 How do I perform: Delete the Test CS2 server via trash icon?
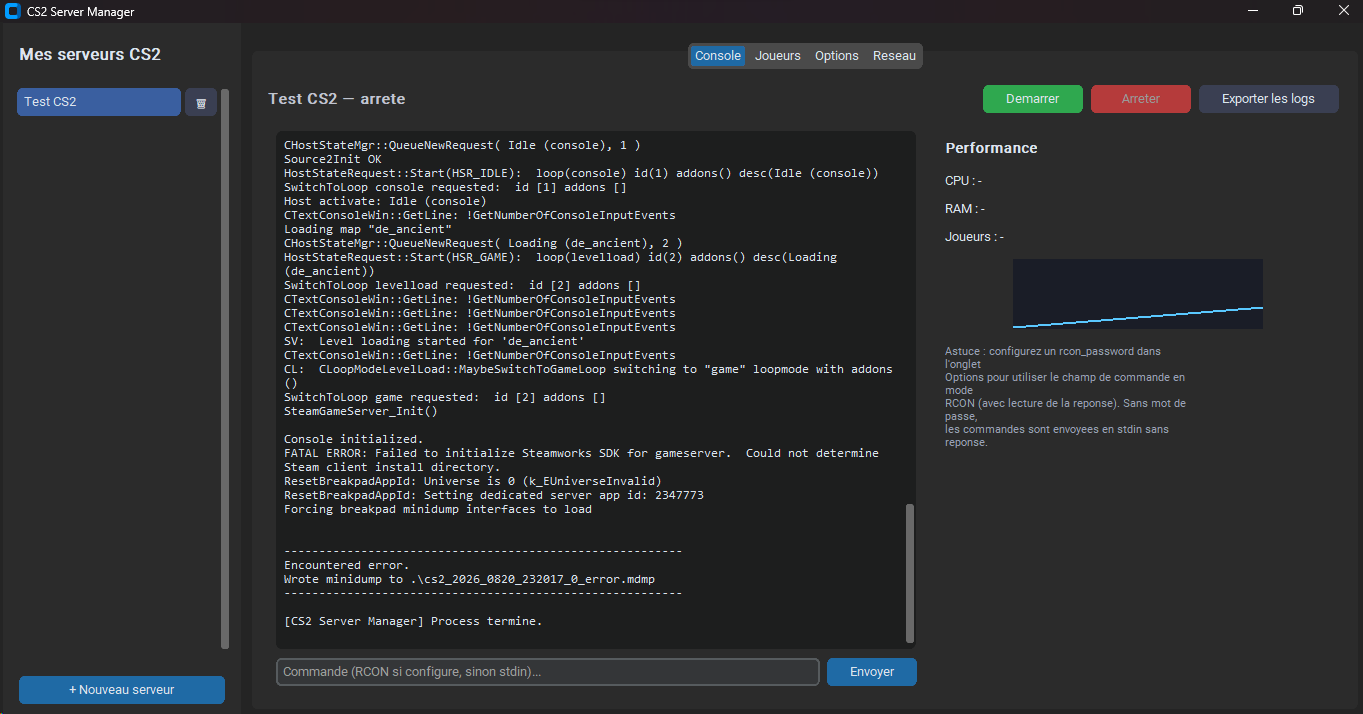(201, 102)
